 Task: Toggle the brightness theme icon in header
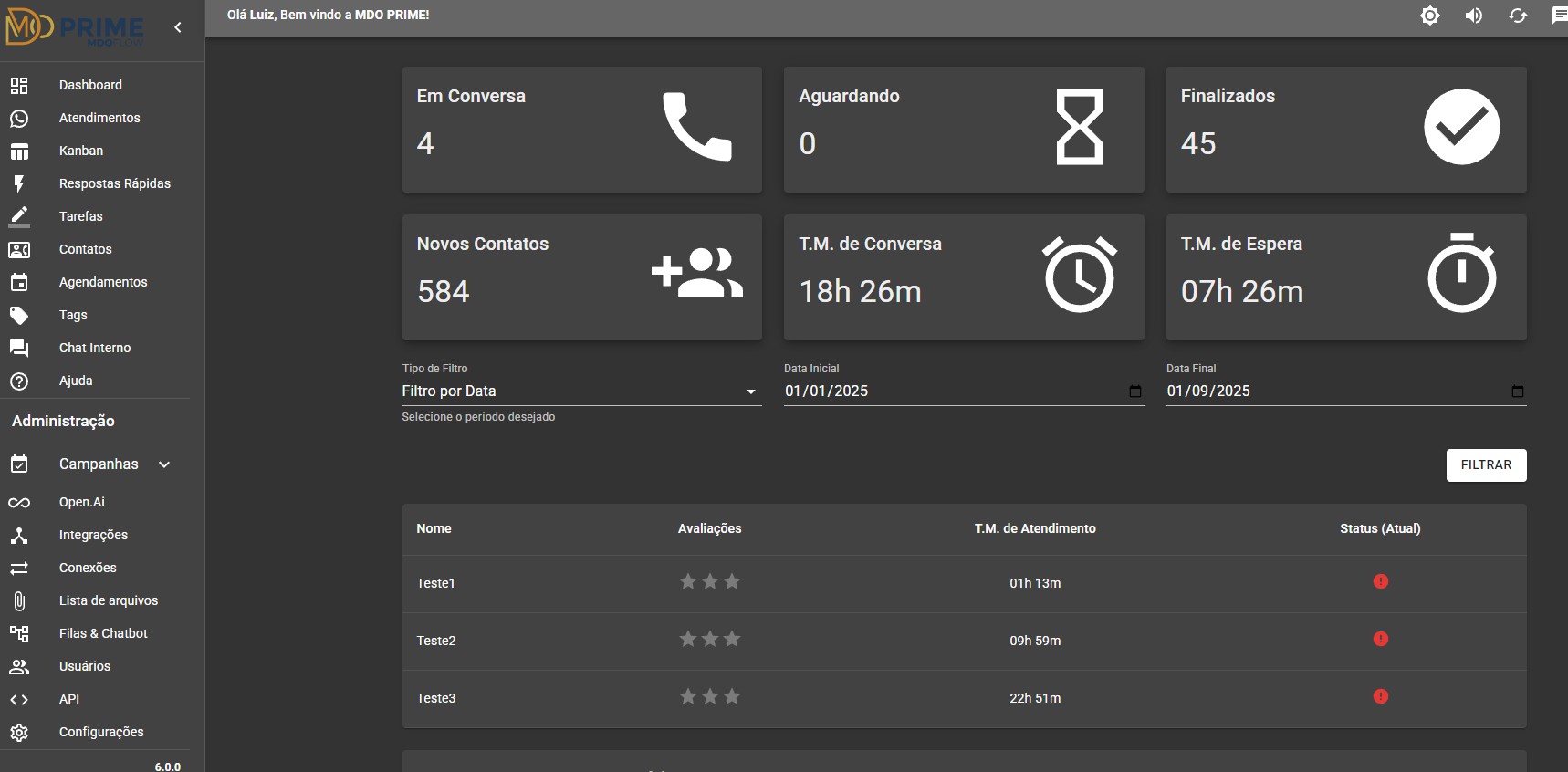pos(1430,16)
